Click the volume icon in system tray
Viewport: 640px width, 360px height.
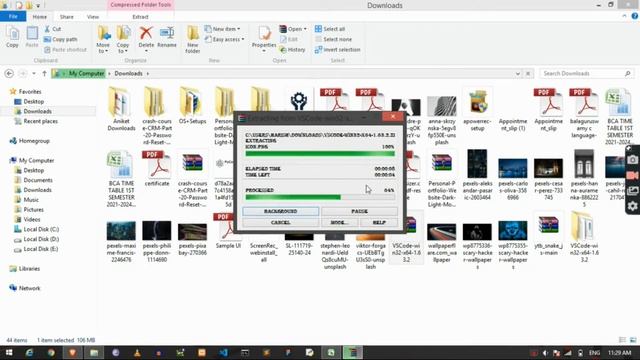[x=545, y=353]
